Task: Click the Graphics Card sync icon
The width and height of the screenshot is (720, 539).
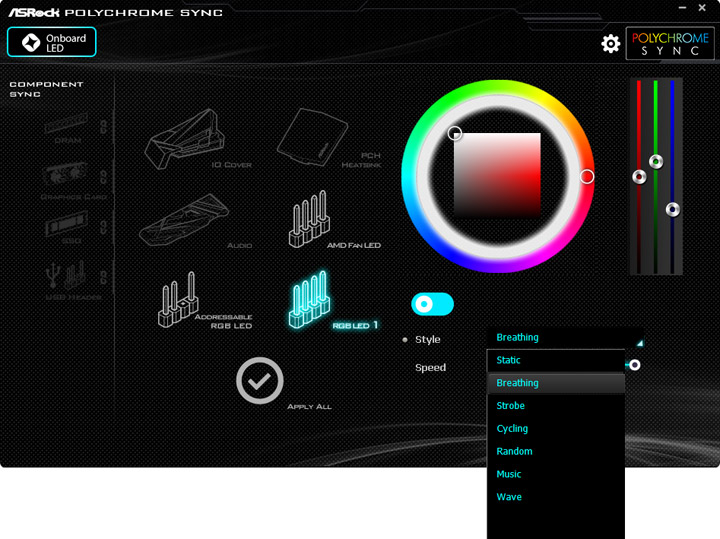Action: pos(64,175)
